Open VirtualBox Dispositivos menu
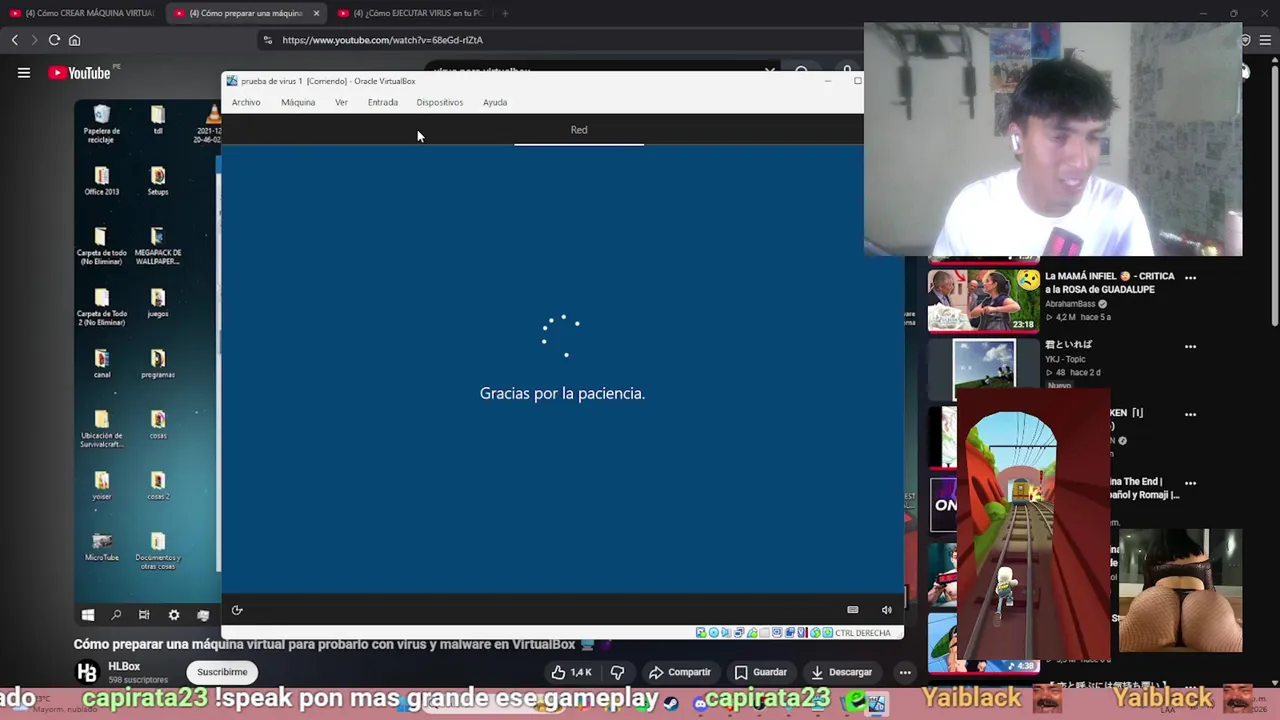The image size is (1280, 720). 440,102
